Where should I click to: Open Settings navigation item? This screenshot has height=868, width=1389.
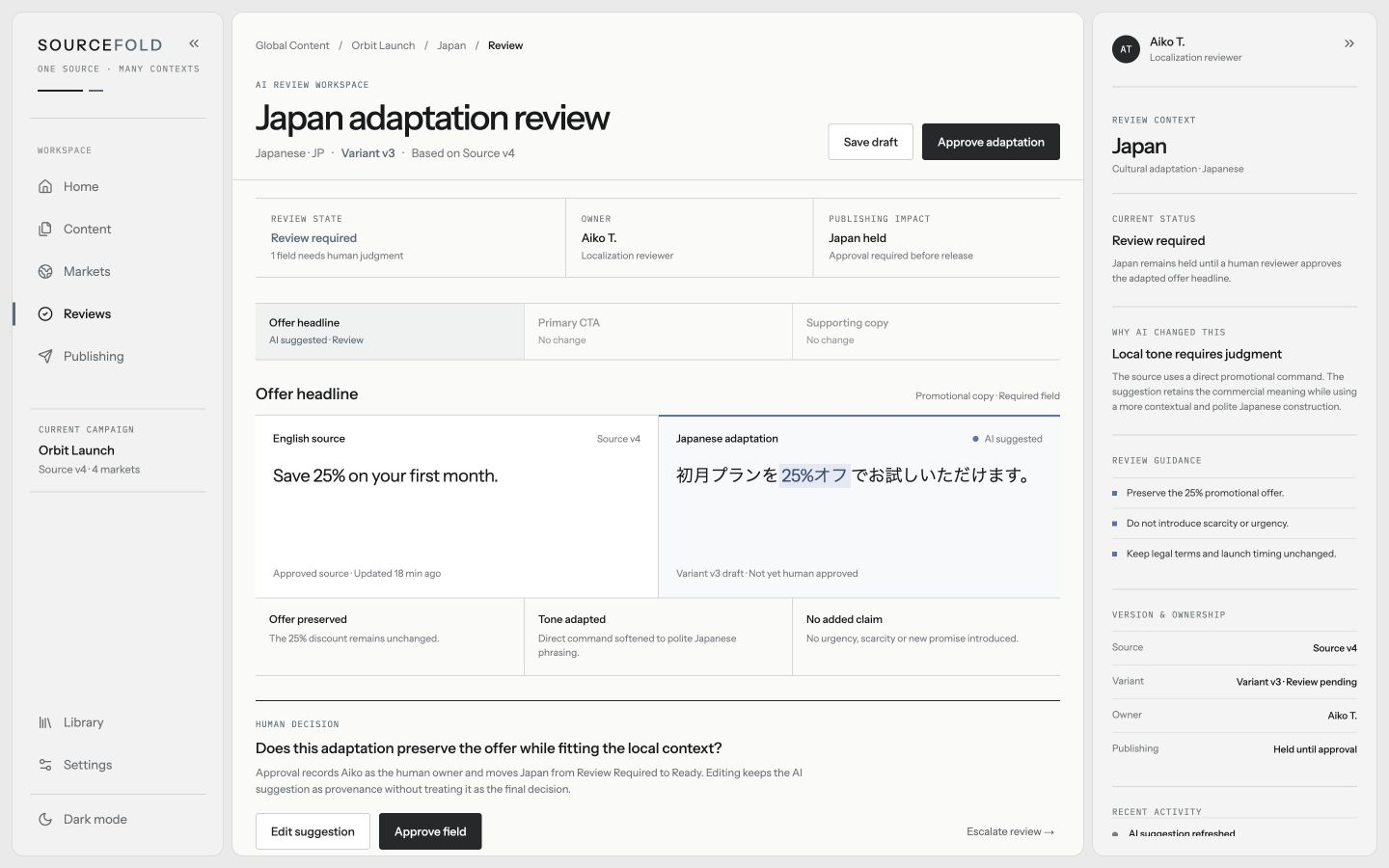click(x=118, y=765)
